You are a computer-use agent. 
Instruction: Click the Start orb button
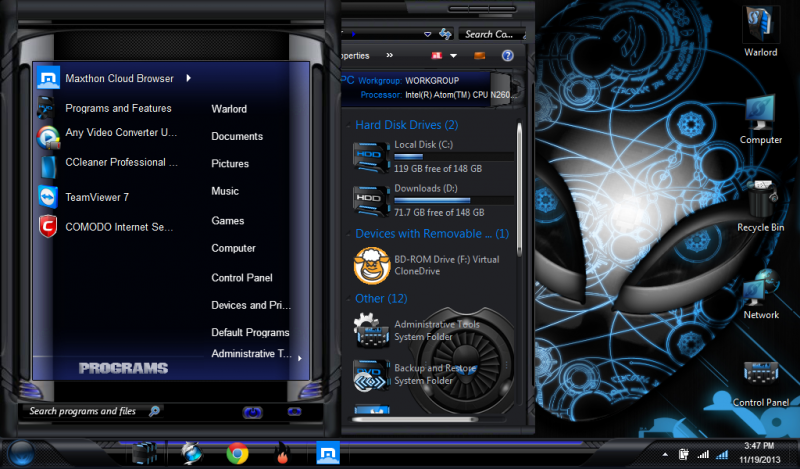[22, 453]
